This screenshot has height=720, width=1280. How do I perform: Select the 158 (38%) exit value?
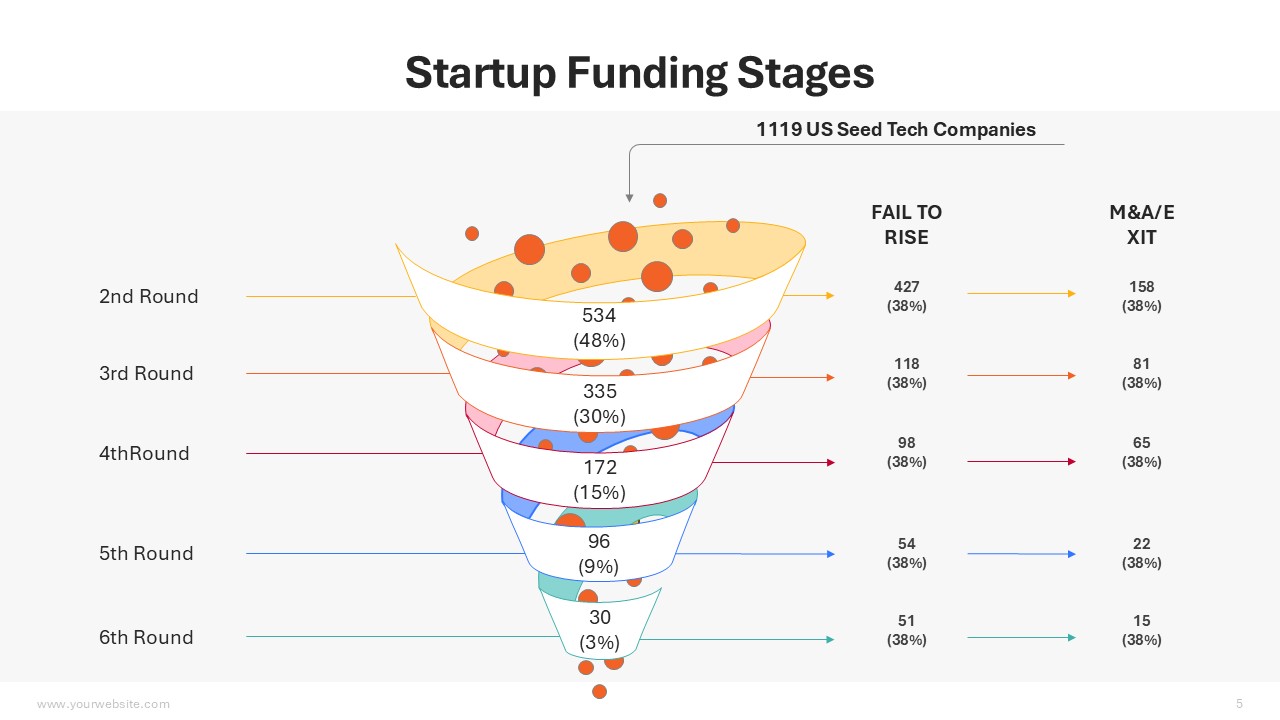(x=1141, y=296)
